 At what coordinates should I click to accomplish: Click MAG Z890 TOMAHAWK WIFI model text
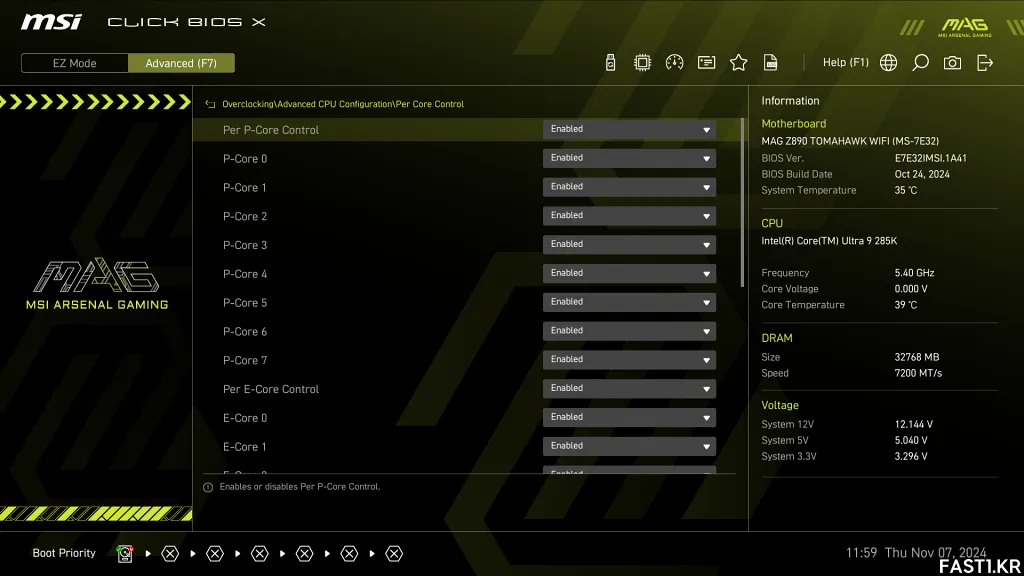tap(850, 141)
